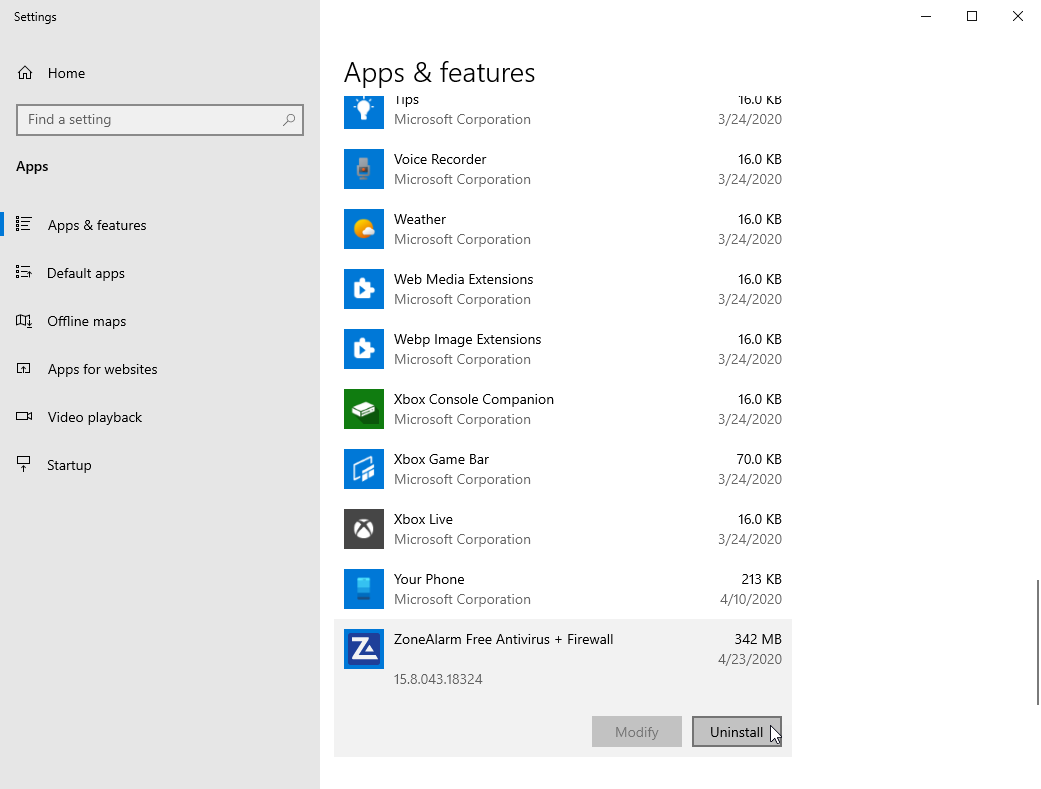
Task: Click ZoneAlarm Free Antivirus + Firewall title
Action: 503,640
